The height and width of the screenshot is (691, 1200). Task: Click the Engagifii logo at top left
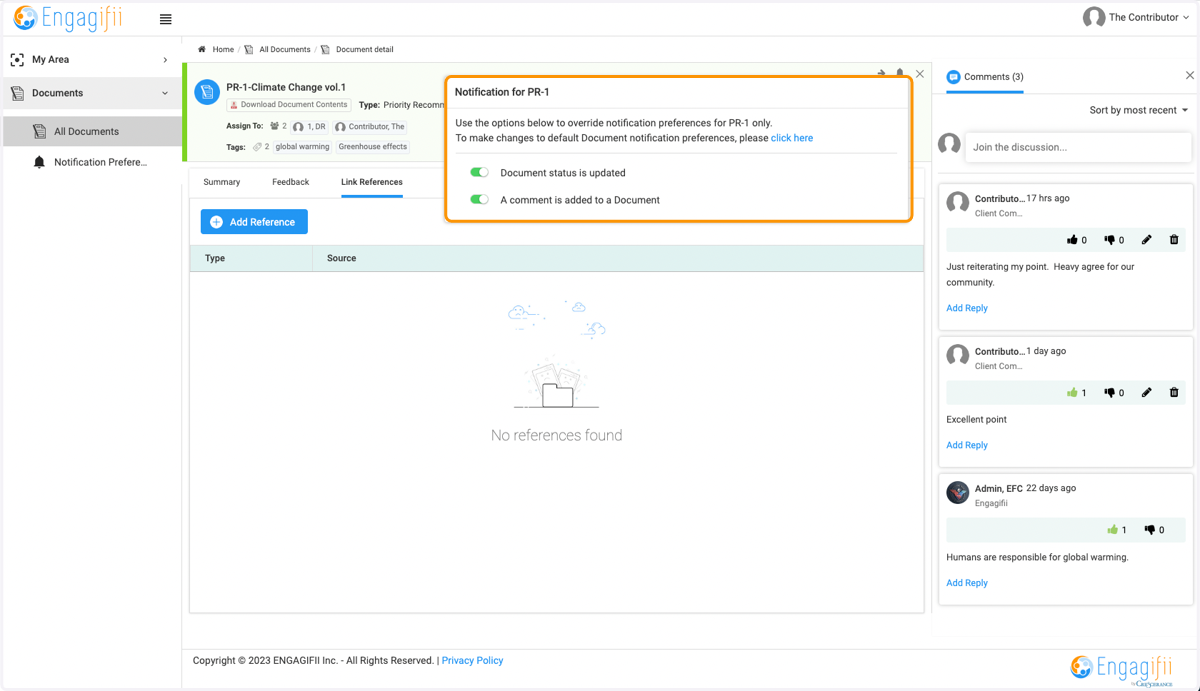point(66,18)
